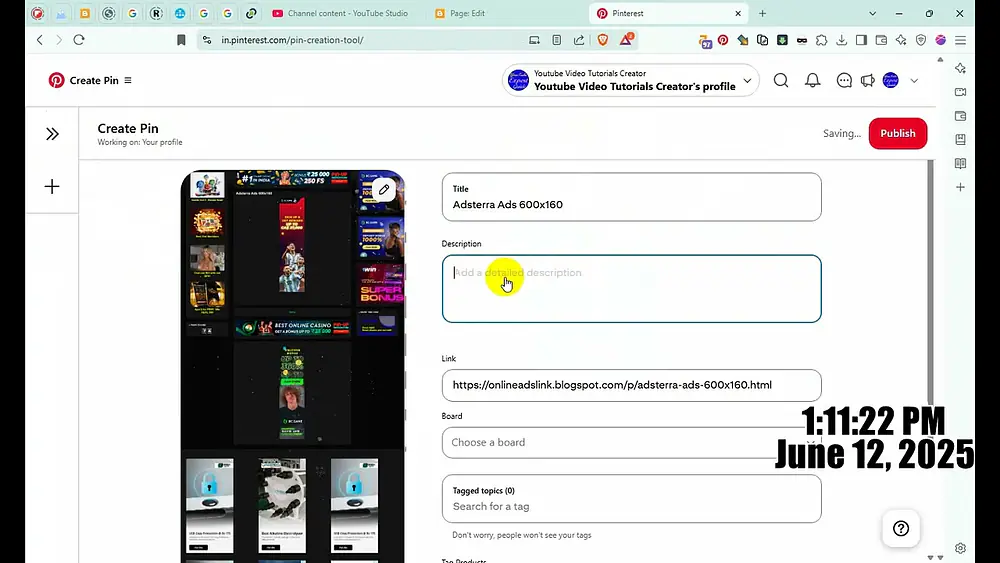Open profile avatar in Pinterest header
The image size is (1000, 563).
pyautogui.click(x=890, y=80)
